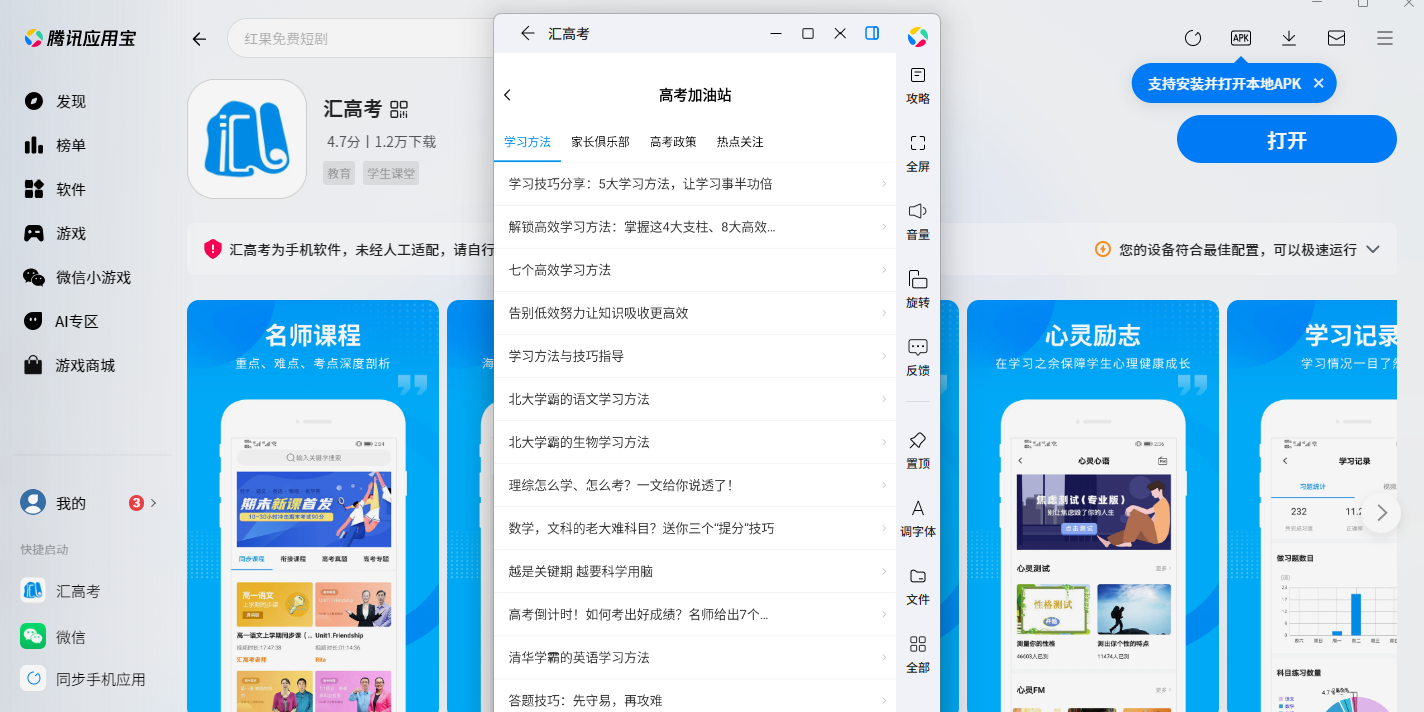Open article 学习技巧分享:5大学习方法
Image resolution: width=1424 pixels, height=712 pixels.
pyautogui.click(x=695, y=184)
